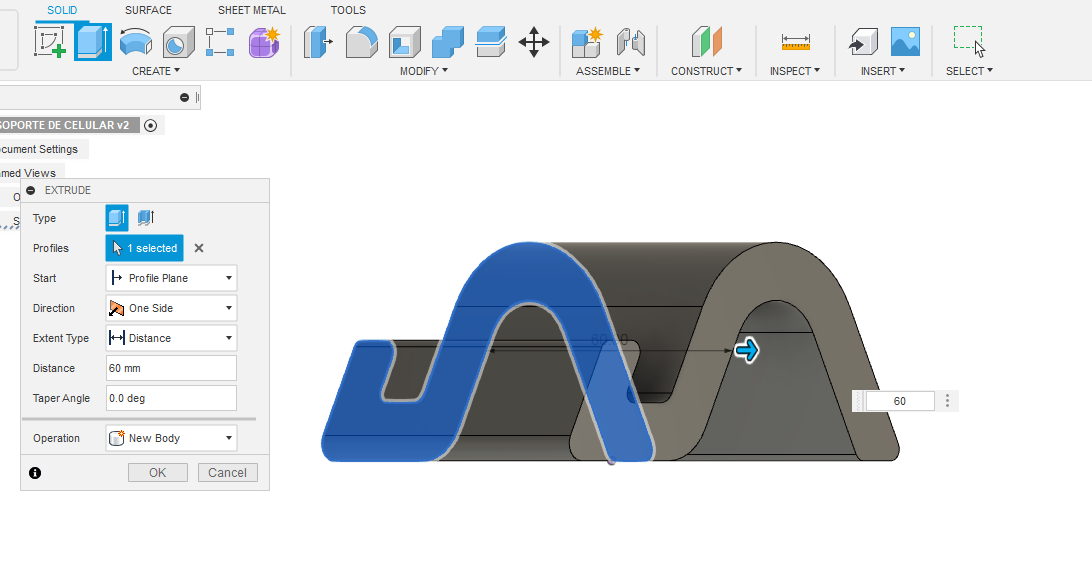Image resolution: width=1092 pixels, height=574 pixels.
Task: Confirm extrude with OK button
Action: tap(157, 472)
